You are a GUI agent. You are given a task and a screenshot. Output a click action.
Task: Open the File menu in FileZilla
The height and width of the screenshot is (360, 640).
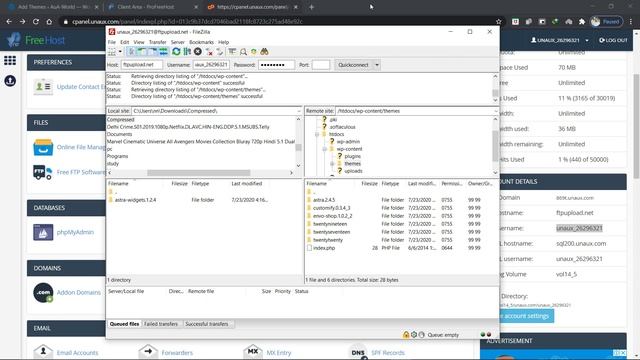pos(111,42)
